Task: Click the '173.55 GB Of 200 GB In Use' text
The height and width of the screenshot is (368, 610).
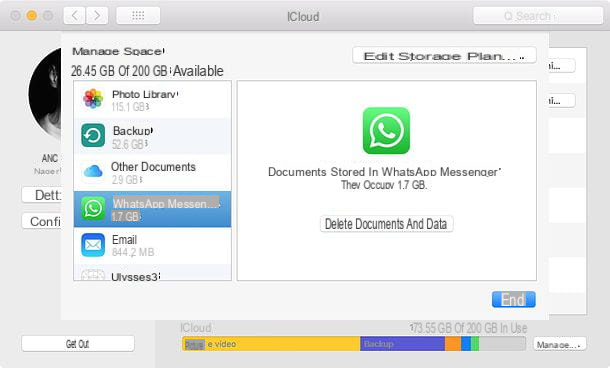Action: click(x=468, y=328)
